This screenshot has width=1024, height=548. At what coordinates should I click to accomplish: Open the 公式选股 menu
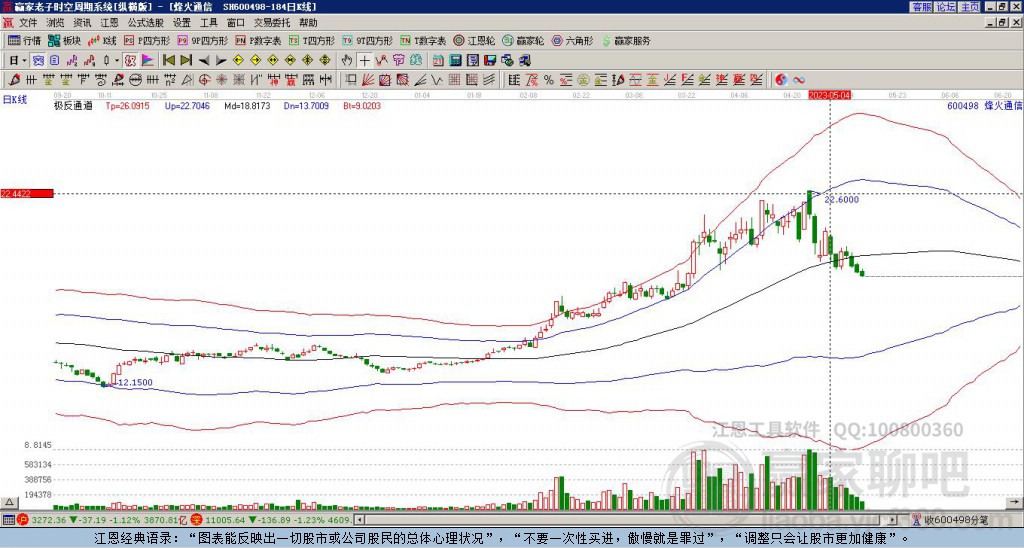click(145, 23)
